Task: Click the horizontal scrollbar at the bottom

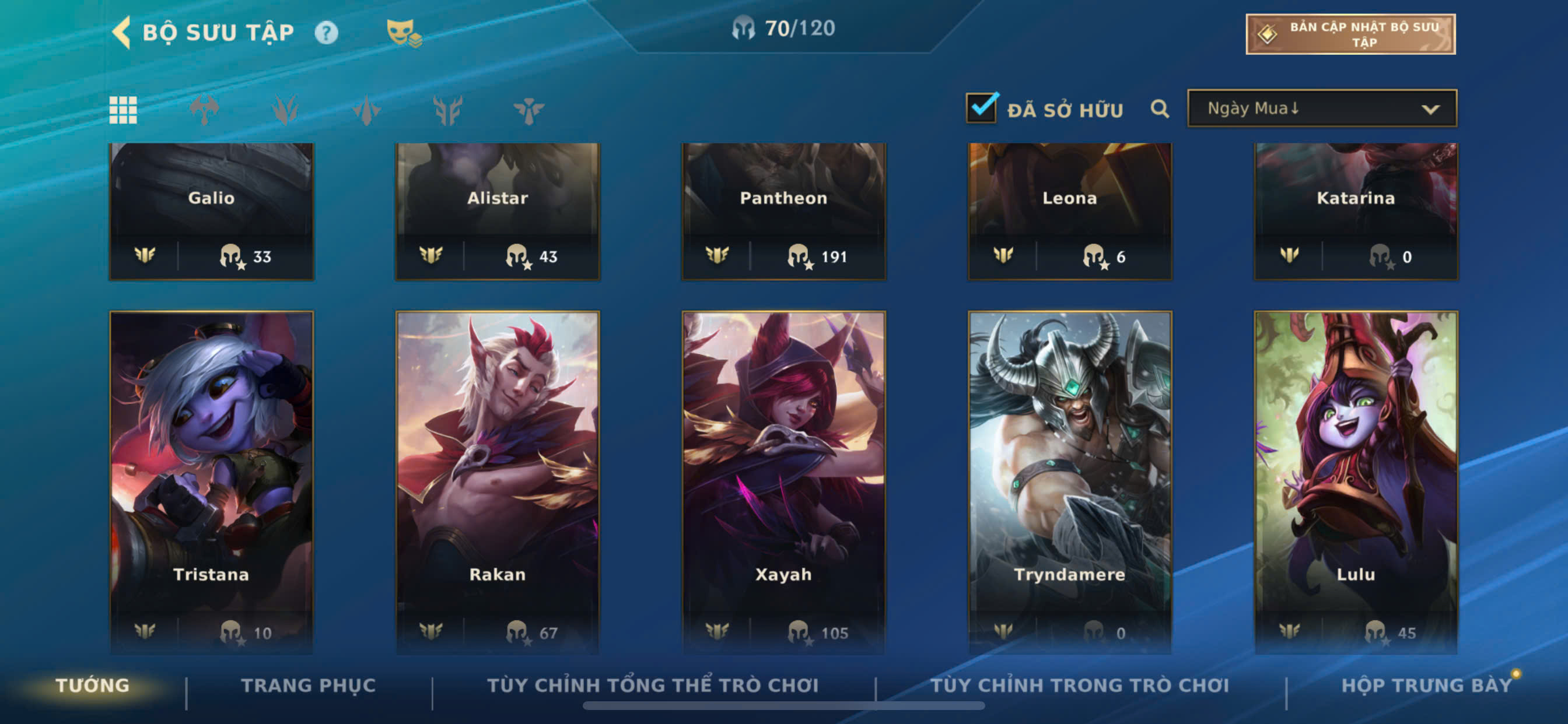Action: pyautogui.click(x=783, y=705)
